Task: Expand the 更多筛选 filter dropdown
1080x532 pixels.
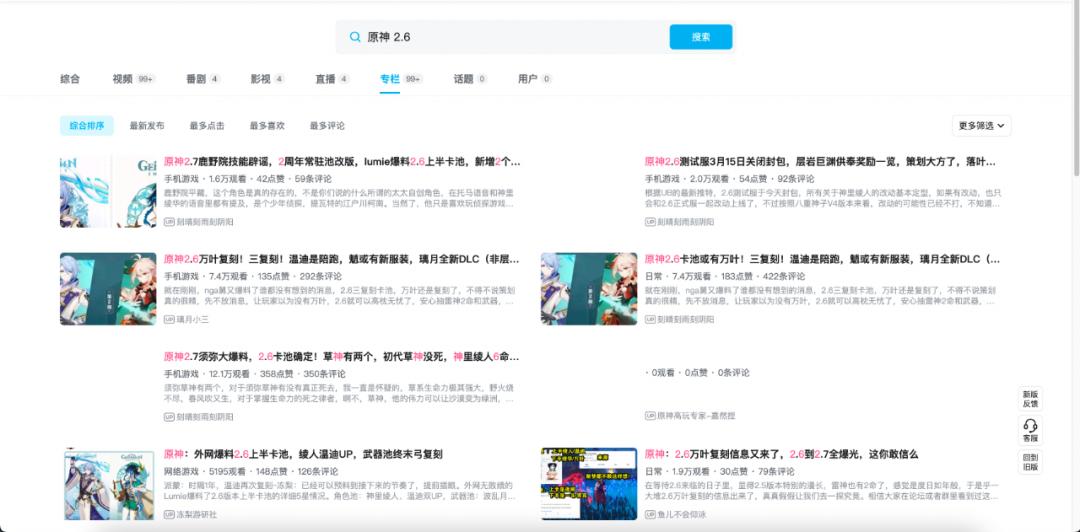Action: [982, 126]
